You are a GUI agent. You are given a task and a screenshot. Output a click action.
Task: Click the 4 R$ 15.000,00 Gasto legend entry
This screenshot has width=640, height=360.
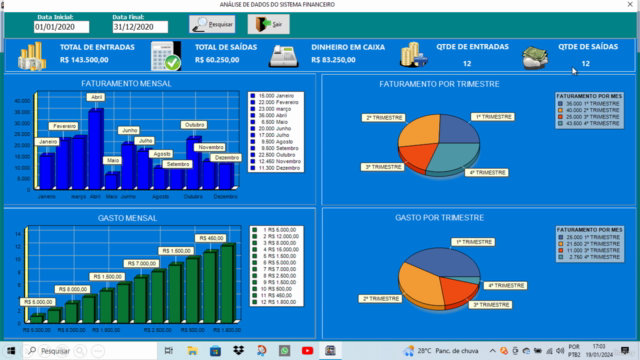click(x=276, y=249)
